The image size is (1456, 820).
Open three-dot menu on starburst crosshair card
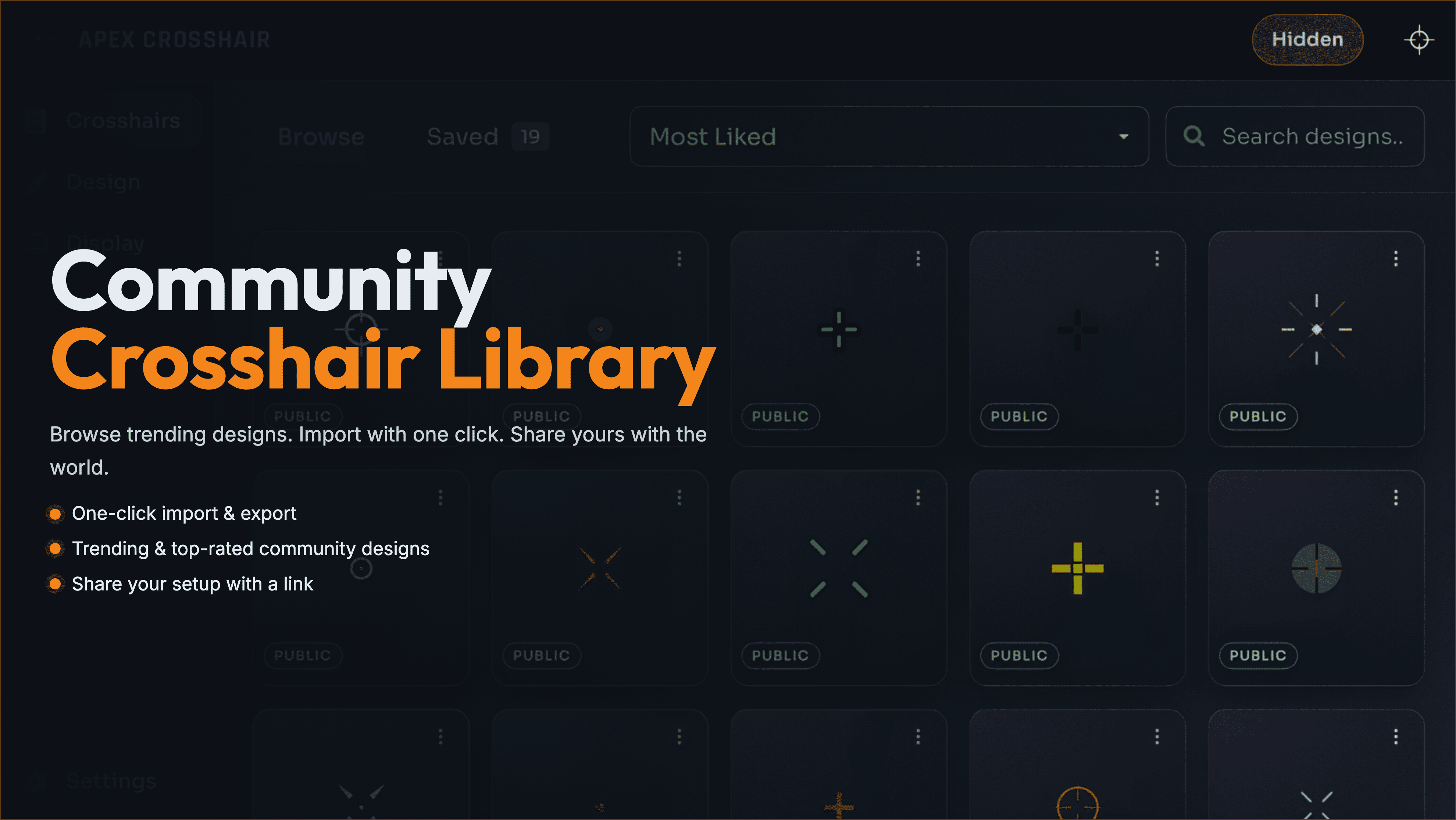click(1396, 259)
